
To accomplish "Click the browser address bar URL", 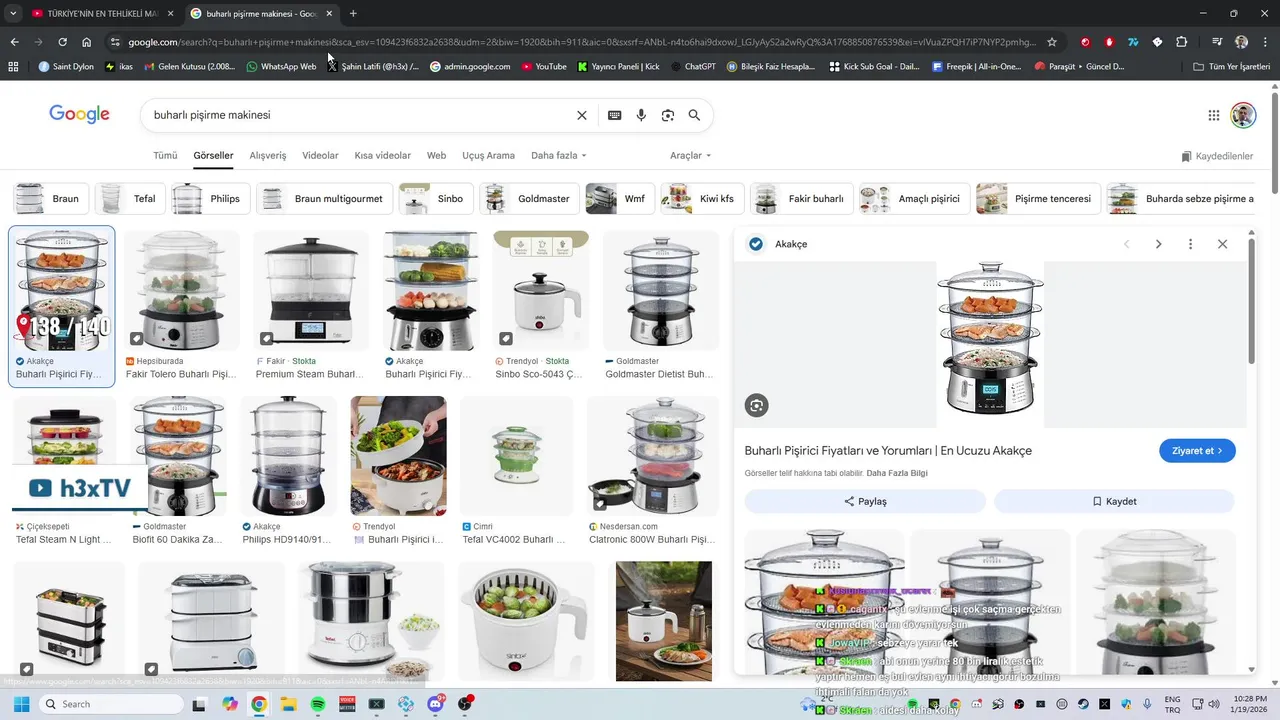I will (582, 42).
